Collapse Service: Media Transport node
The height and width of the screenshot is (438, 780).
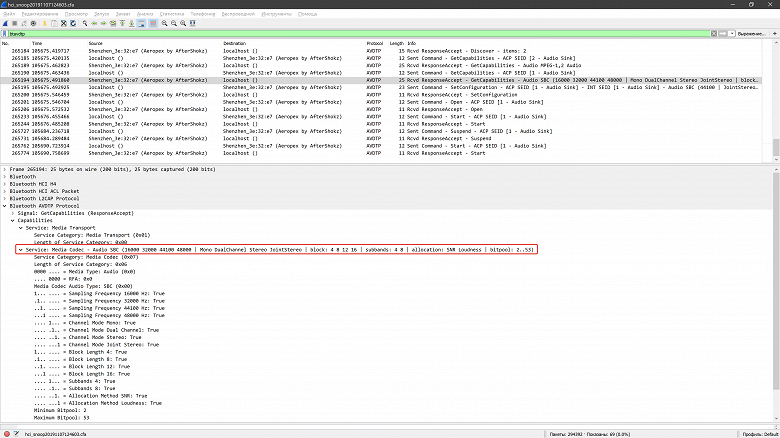click(21, 227)
